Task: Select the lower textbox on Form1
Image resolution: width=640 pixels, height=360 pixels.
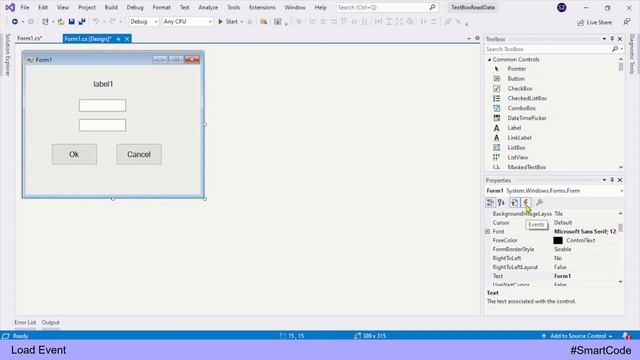Action: pos(102,125)
